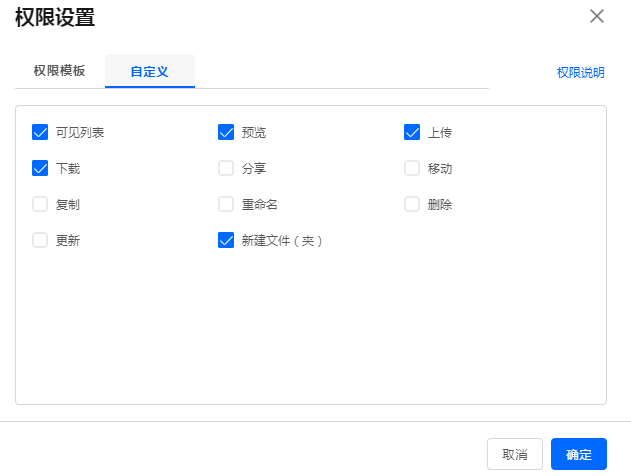Screen dimensions: 631x476
Task: Enable the 复制 permission
Action: pos(40,204)
